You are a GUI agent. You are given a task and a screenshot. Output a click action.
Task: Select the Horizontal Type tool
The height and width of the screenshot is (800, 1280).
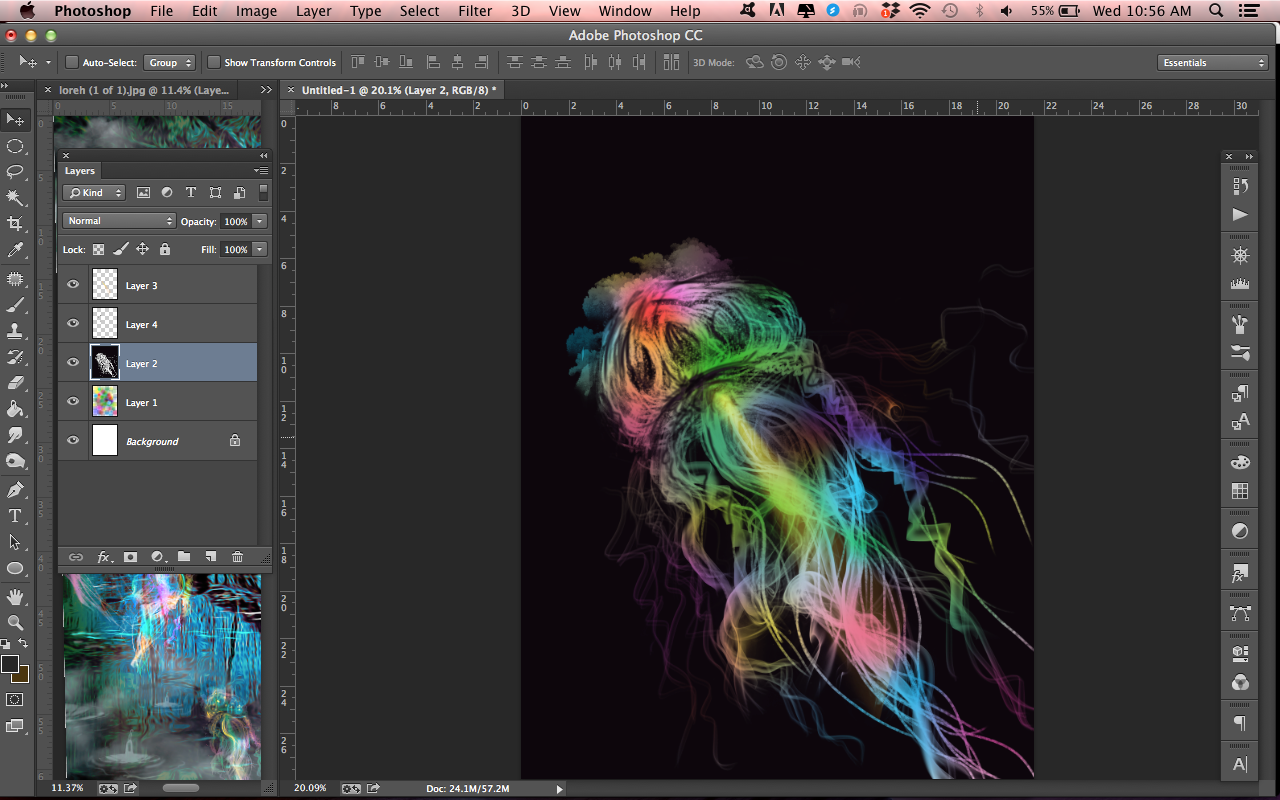pyautogui.click(x=15, y=516)
